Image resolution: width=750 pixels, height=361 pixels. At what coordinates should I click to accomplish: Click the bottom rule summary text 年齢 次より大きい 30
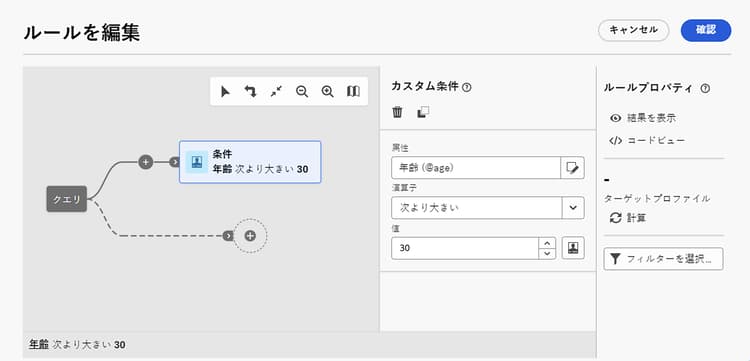pos(77,344)
